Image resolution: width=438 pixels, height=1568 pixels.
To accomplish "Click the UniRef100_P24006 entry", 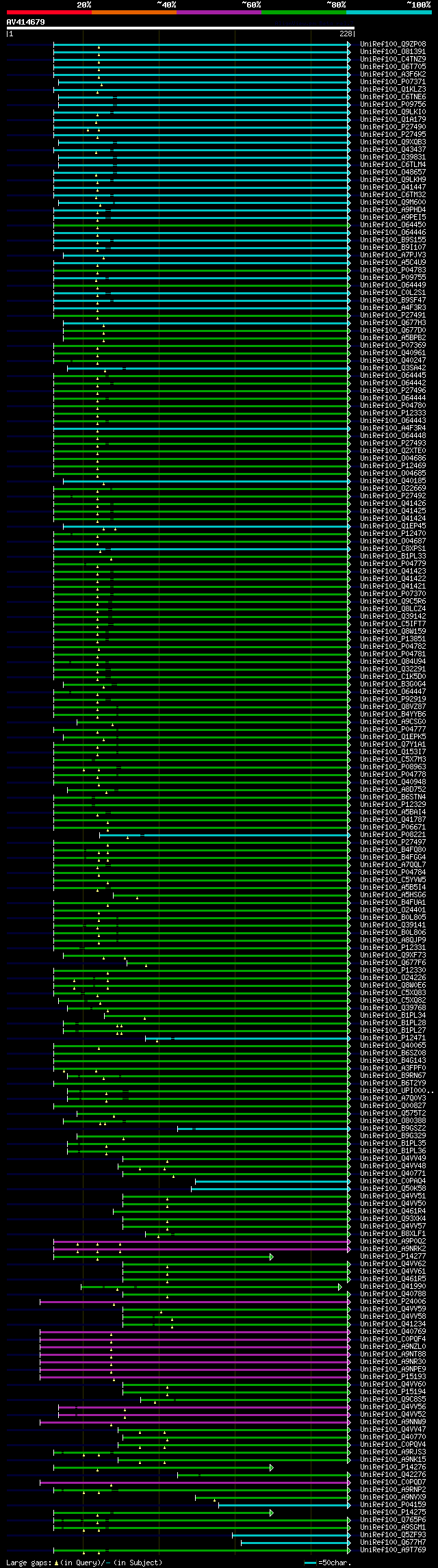I will click(x=393, y=1302).
